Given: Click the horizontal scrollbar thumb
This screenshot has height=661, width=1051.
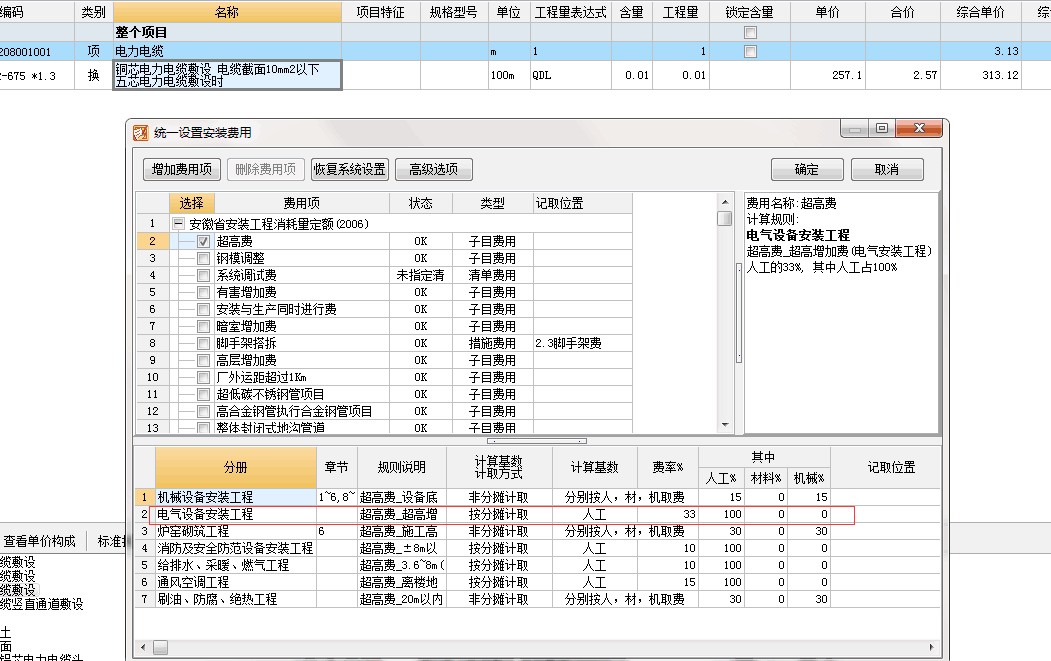Looking at the screenshot, I should tap(160, 648).
